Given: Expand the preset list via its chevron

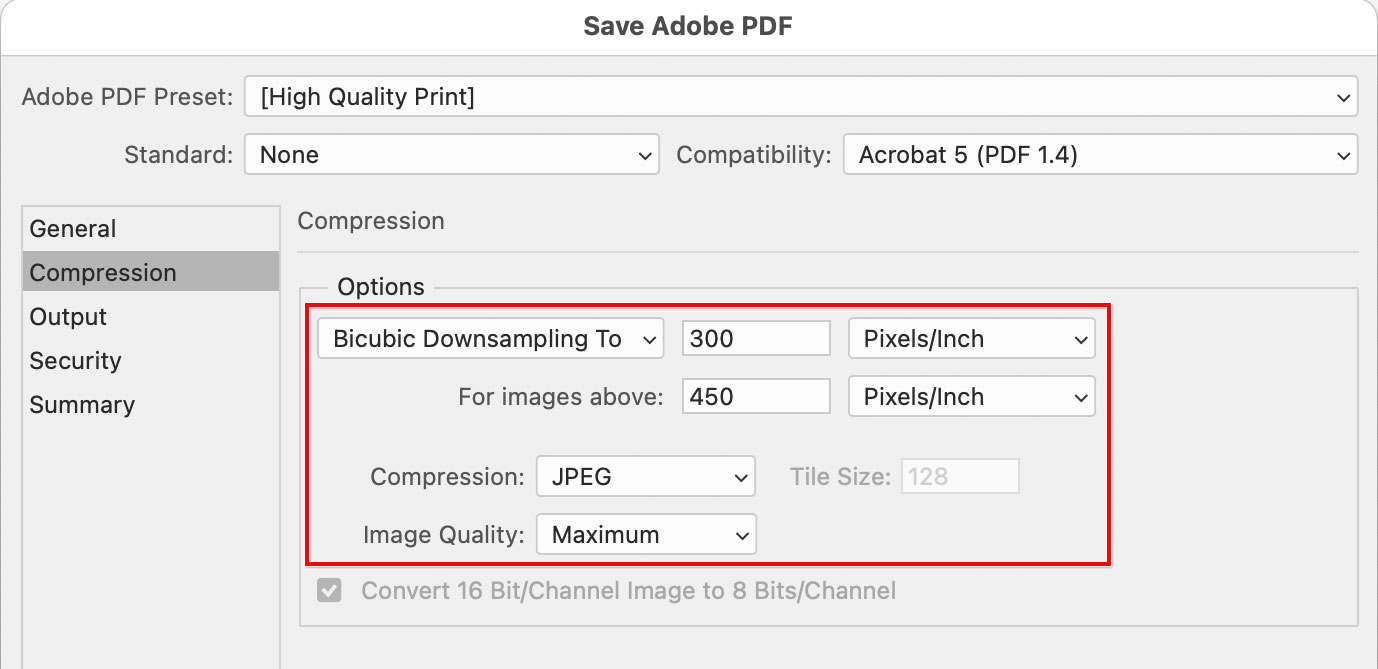Looking at the screenshot, I should pyautogui.click(x=1346, y=97).
